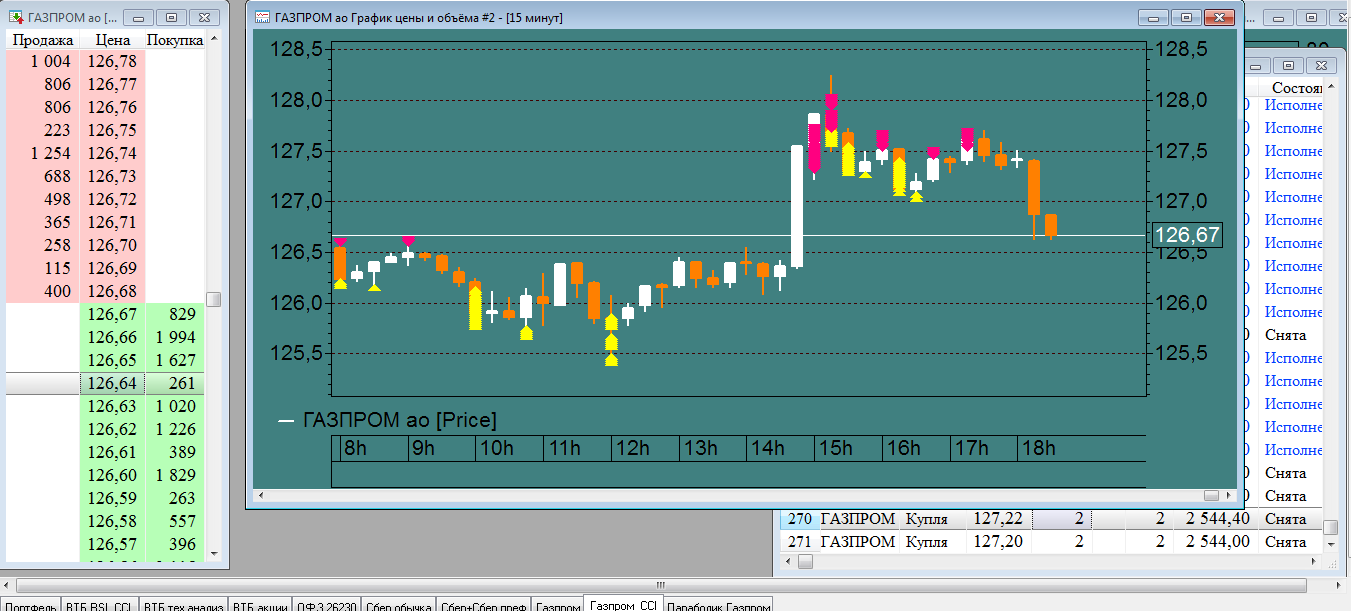The image size is (1351, 611).
Task: Select best ask price 126,68
Action: click(112, 291)
